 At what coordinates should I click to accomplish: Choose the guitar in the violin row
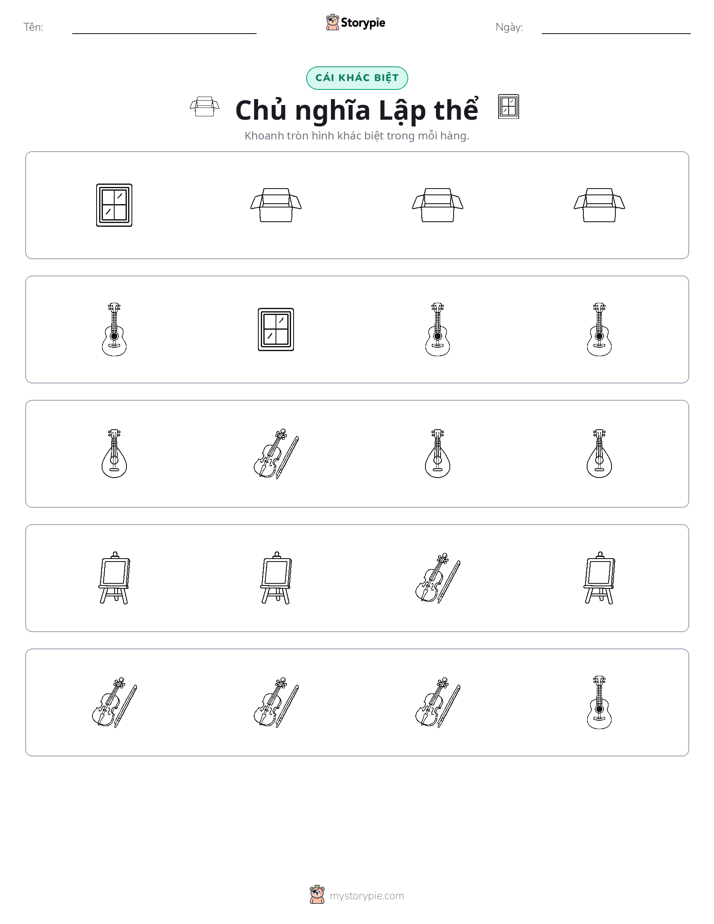(x=599, y=702)
